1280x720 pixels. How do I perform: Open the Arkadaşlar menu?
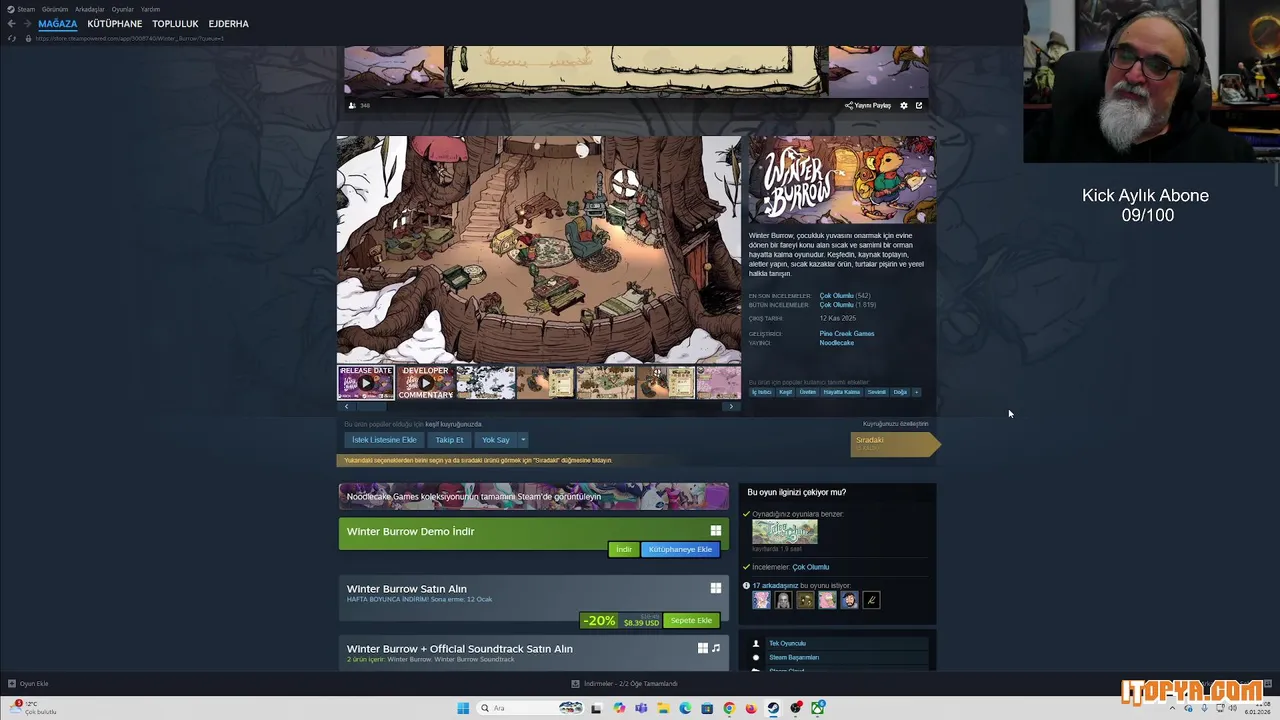(x=90, y=9)
